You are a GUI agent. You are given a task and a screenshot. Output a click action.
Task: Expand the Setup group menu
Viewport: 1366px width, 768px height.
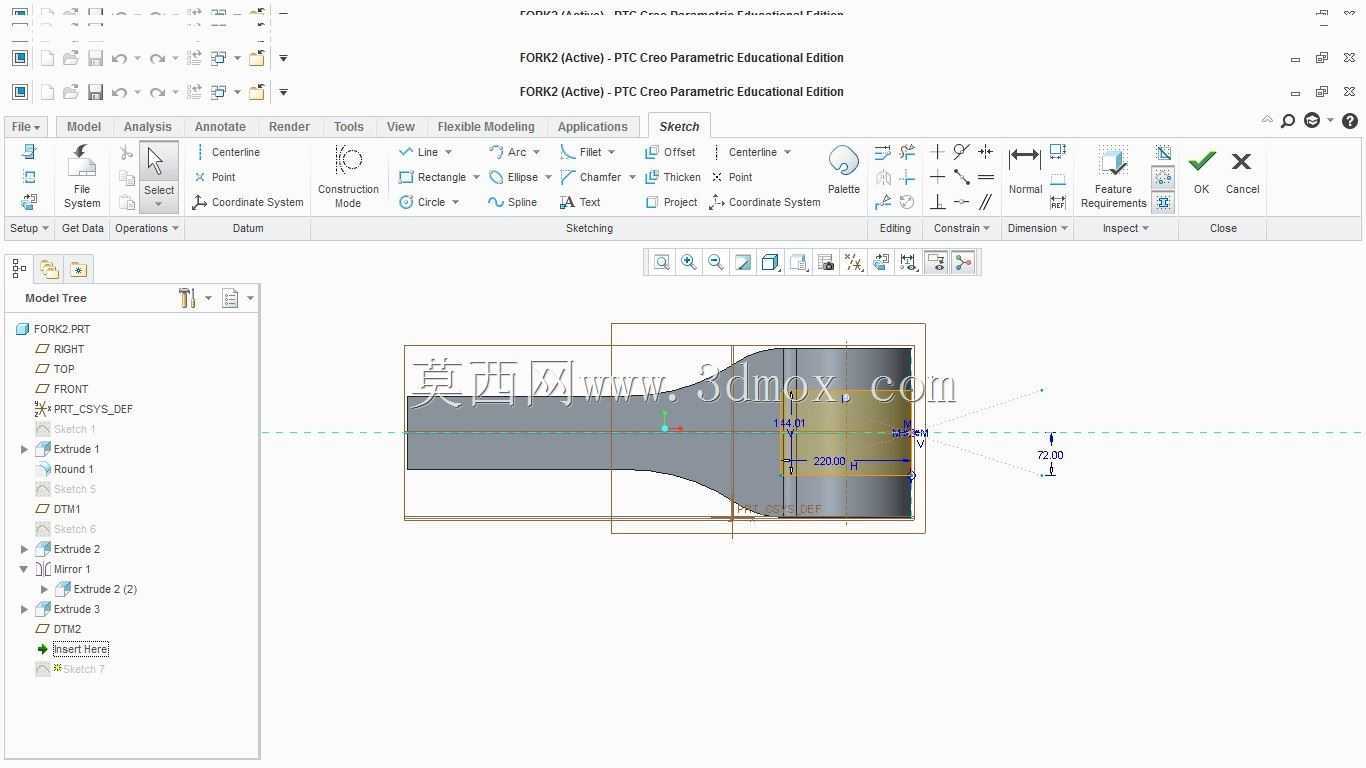(29, 228)
